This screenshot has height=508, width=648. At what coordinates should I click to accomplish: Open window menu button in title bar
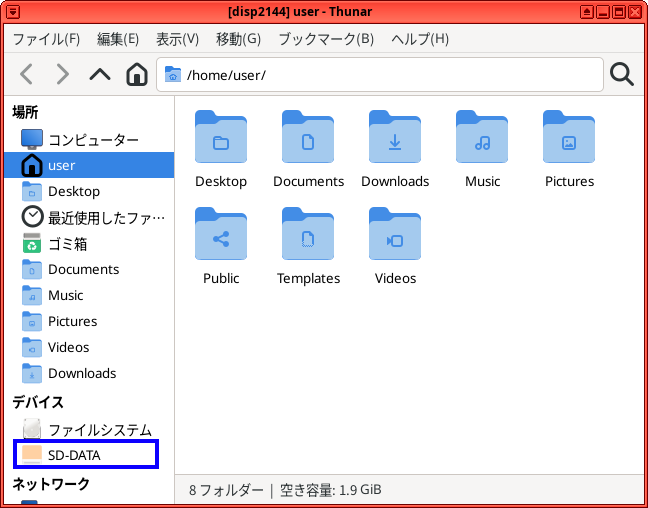tap(13, 12)
